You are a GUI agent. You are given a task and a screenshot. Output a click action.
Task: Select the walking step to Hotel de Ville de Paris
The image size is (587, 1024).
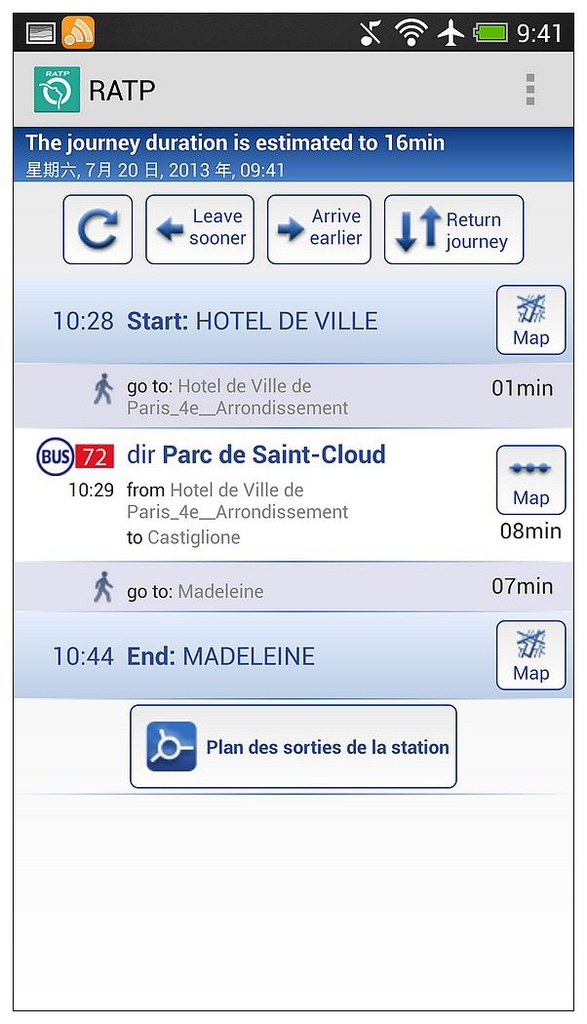293,396
